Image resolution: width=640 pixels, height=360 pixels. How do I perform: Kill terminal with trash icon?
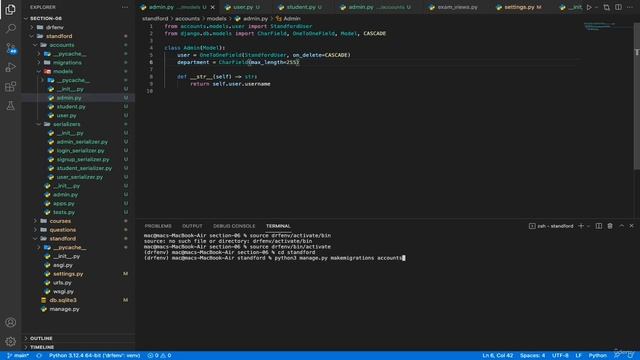coord(610,226)
